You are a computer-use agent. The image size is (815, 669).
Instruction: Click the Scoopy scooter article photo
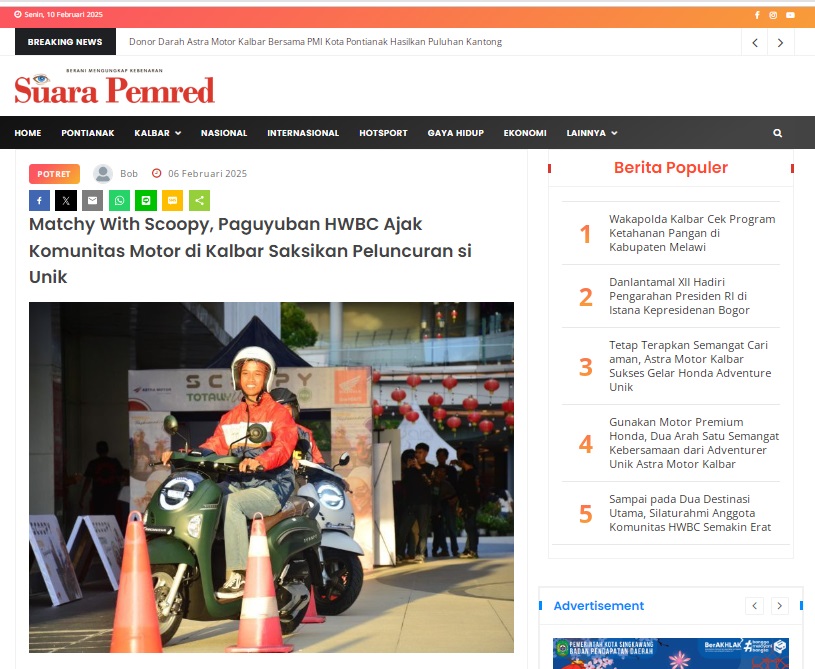pos(271,477)
